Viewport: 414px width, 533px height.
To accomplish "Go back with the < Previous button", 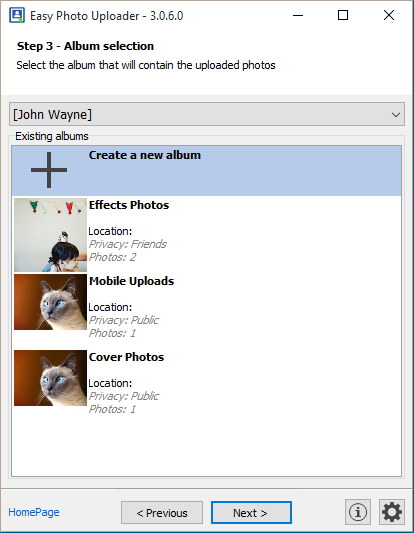I will [x=162, y=513].
